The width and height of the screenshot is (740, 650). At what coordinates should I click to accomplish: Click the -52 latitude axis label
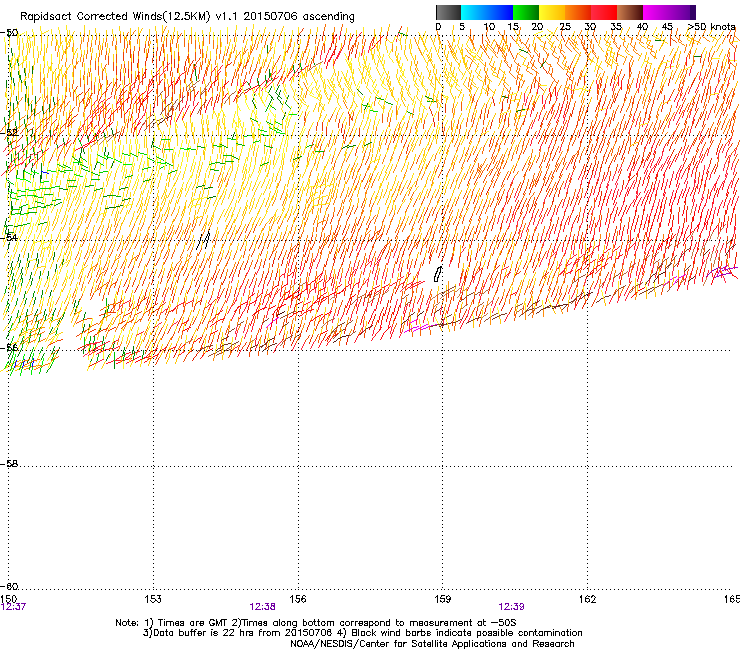(9, 133)
